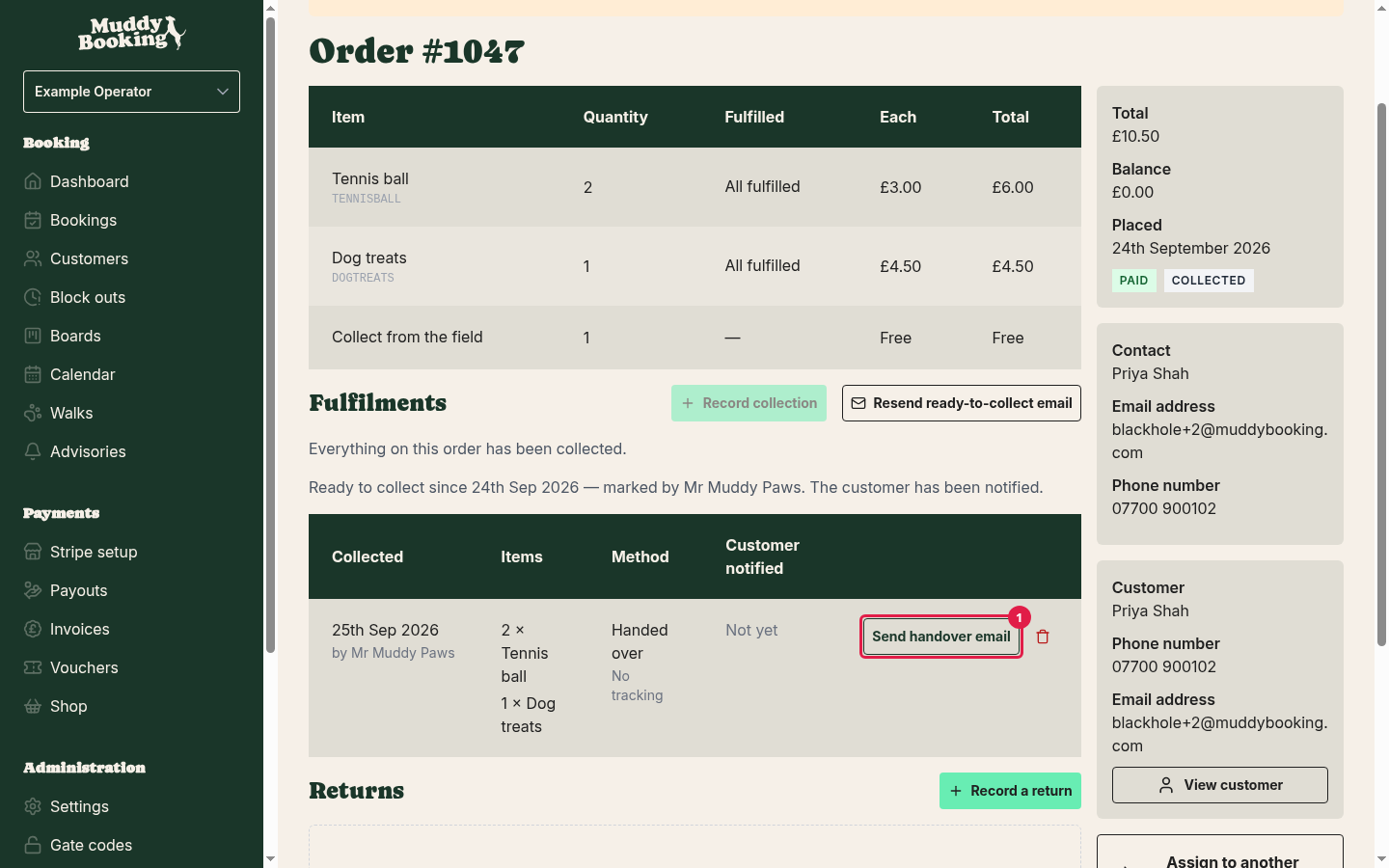Click the Handed over method text

(640, 641)
